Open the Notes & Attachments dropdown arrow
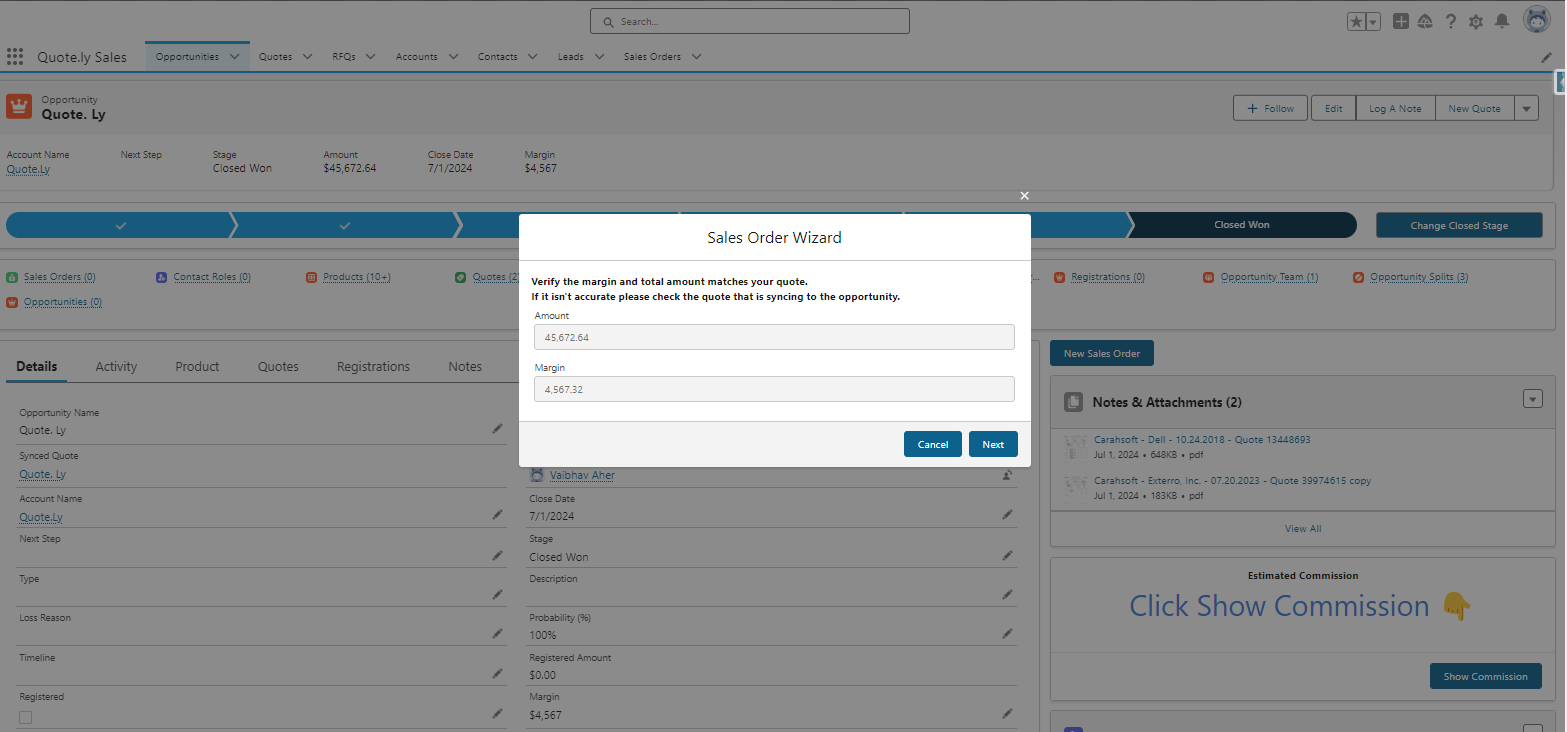Viewport: 1567px width, 732px height. [x=1533, y=399]
